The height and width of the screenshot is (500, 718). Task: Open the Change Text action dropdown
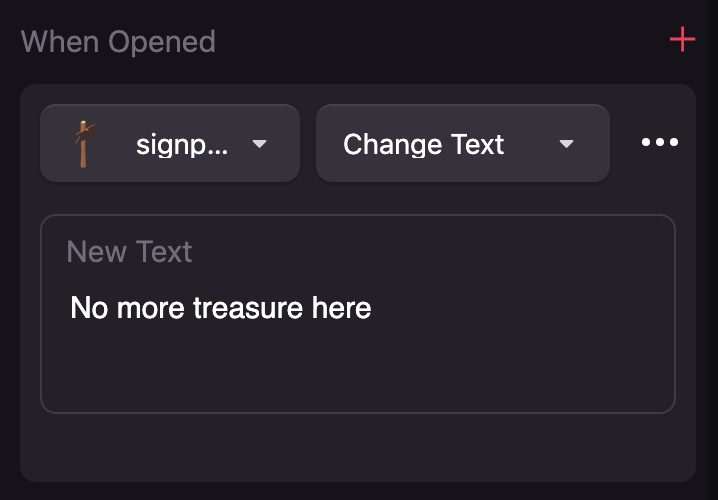pyautogui.click(x=462, y=143)
